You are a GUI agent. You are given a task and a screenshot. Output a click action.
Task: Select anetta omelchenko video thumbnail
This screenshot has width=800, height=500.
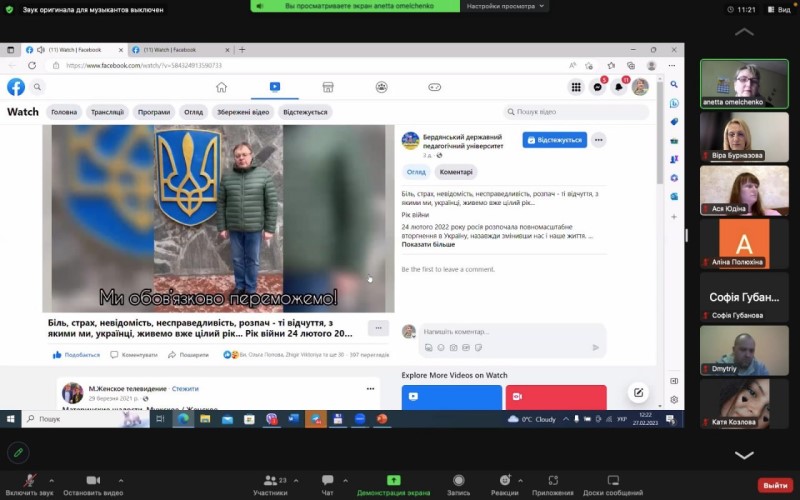click(x=744, y=84)
